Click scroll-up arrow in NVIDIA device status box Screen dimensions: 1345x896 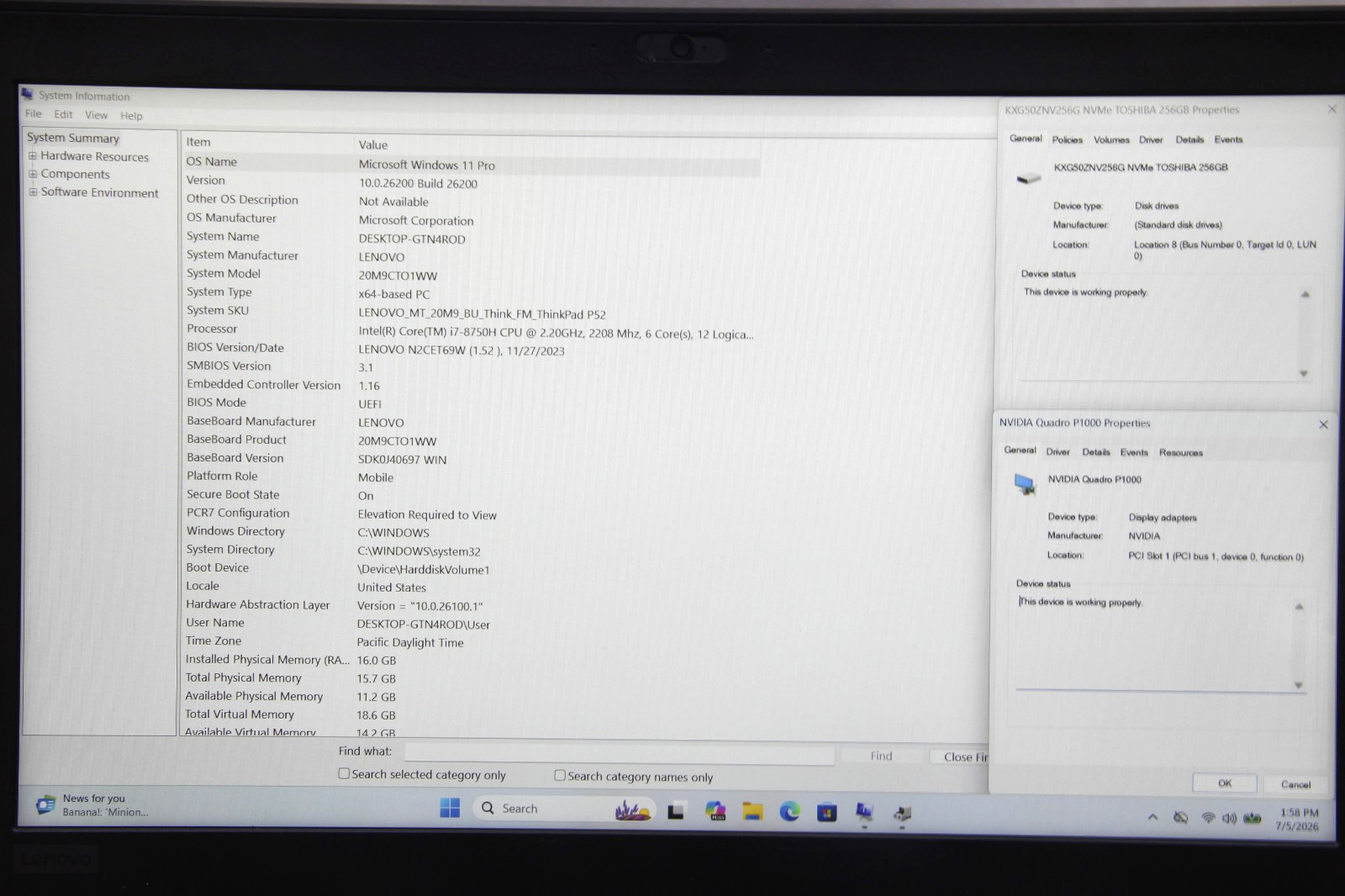[1299, 607]
